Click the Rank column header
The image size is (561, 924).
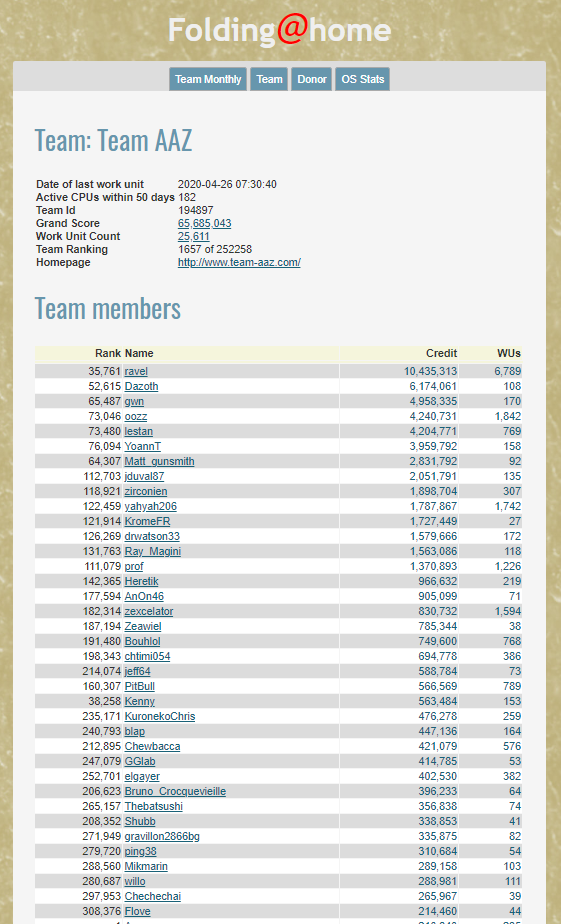click(108, 354)
